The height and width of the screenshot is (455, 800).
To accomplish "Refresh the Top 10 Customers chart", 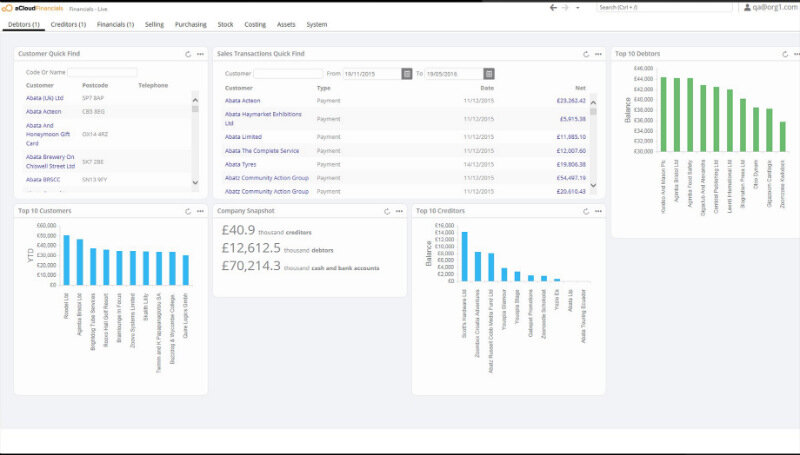I will 187,211.
